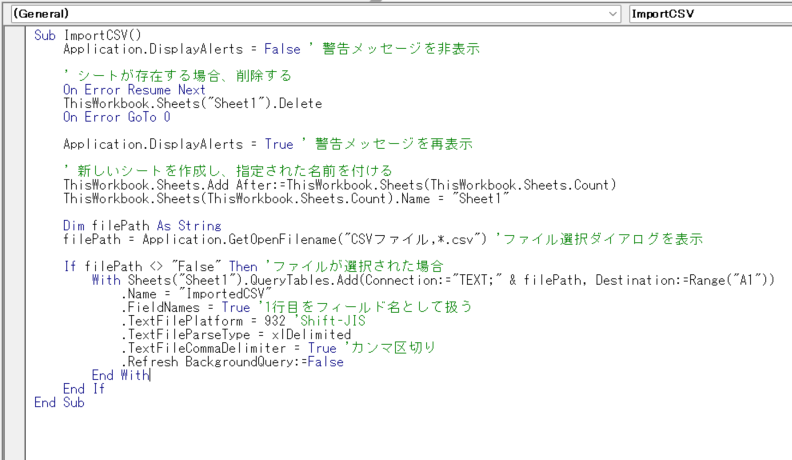
Task: Click the 'If filePath <> "False" Then' line
Action: (253, 266)
